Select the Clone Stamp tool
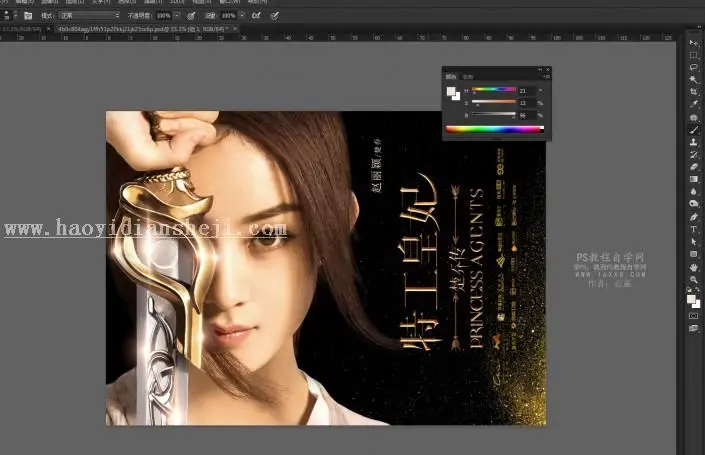705x455 pixels. point(694,142)
